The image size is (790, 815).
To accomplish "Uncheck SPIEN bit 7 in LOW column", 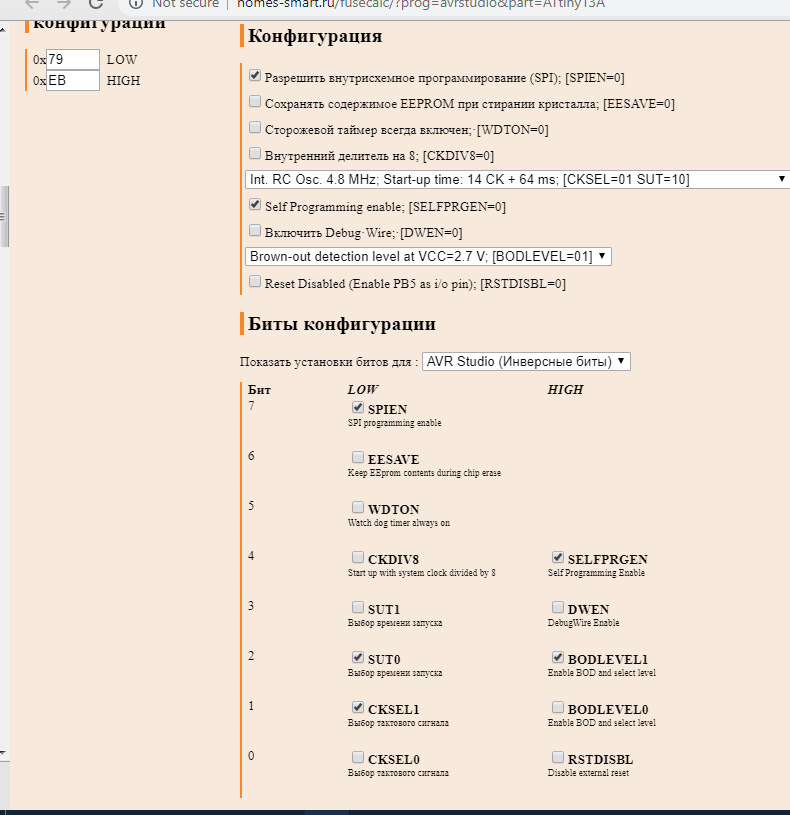I will click(x=358, y=407).
